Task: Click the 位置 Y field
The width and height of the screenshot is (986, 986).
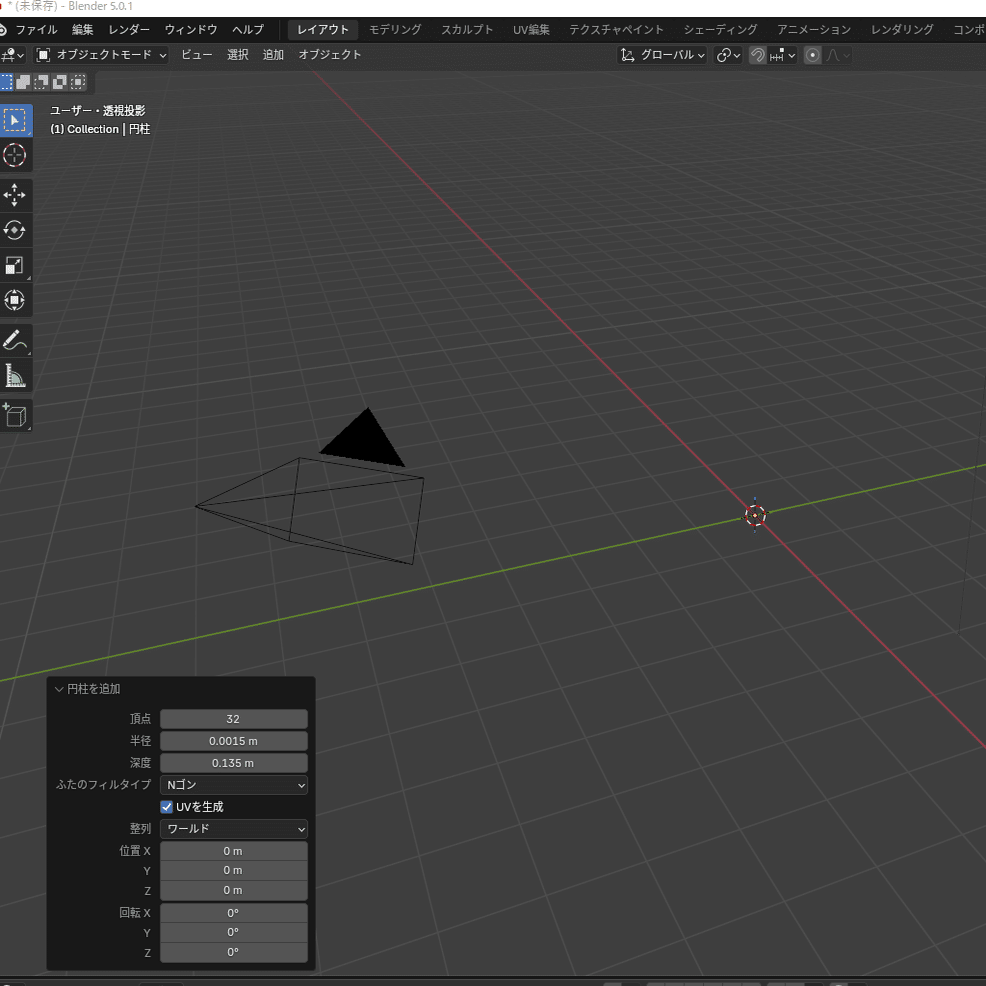Action: coord(234,870)
